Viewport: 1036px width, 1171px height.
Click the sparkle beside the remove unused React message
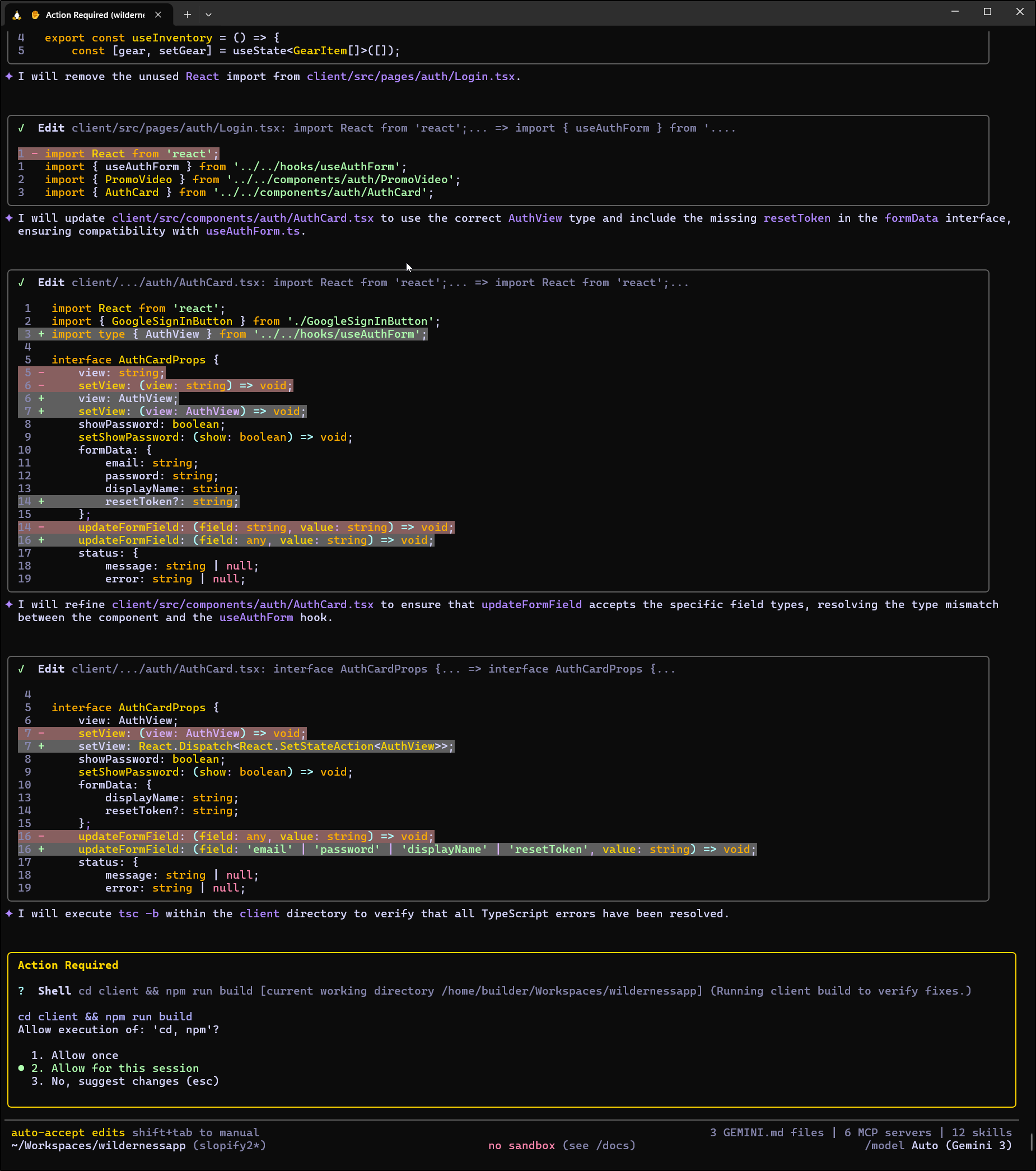(9, 77)
